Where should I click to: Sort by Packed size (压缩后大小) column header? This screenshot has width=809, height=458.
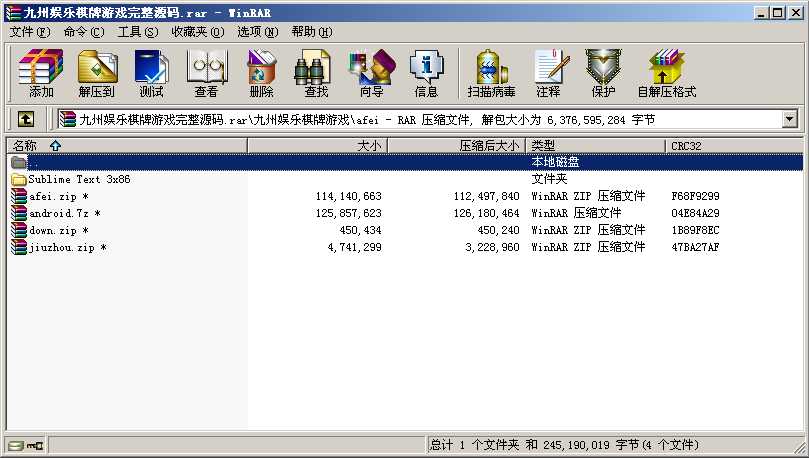tap(457, 146)
